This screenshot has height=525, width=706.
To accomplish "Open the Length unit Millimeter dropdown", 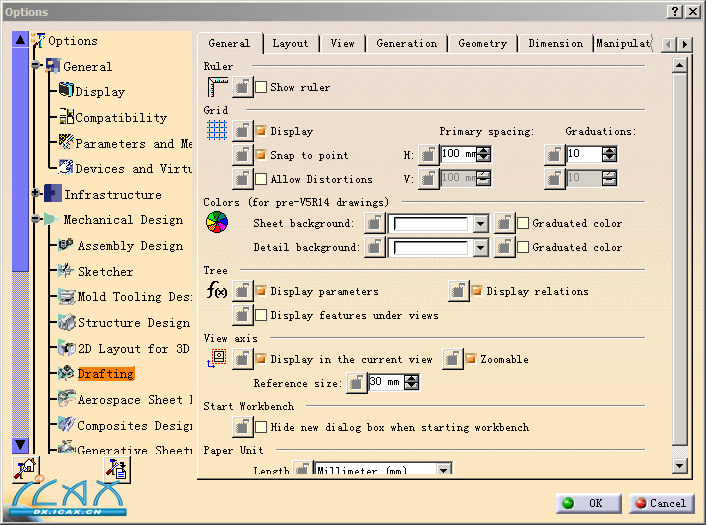I will [x=443, y=470].
